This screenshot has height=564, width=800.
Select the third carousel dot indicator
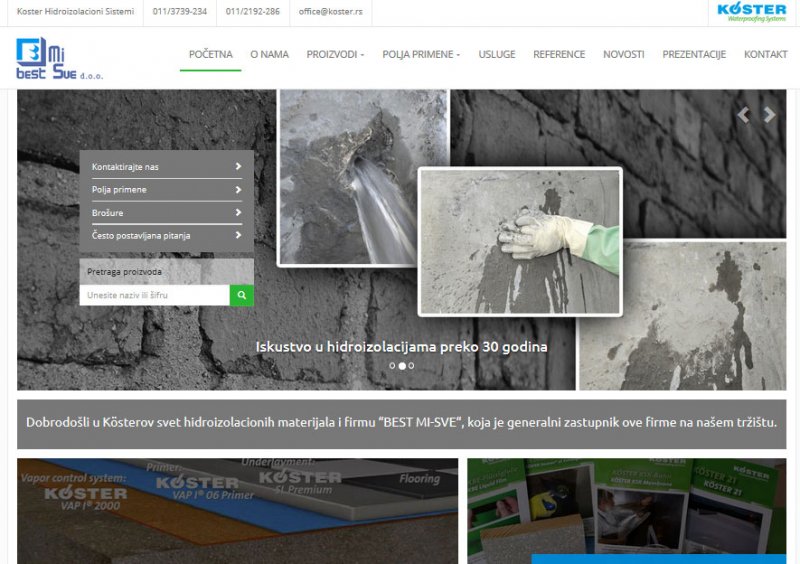[411, 366]
